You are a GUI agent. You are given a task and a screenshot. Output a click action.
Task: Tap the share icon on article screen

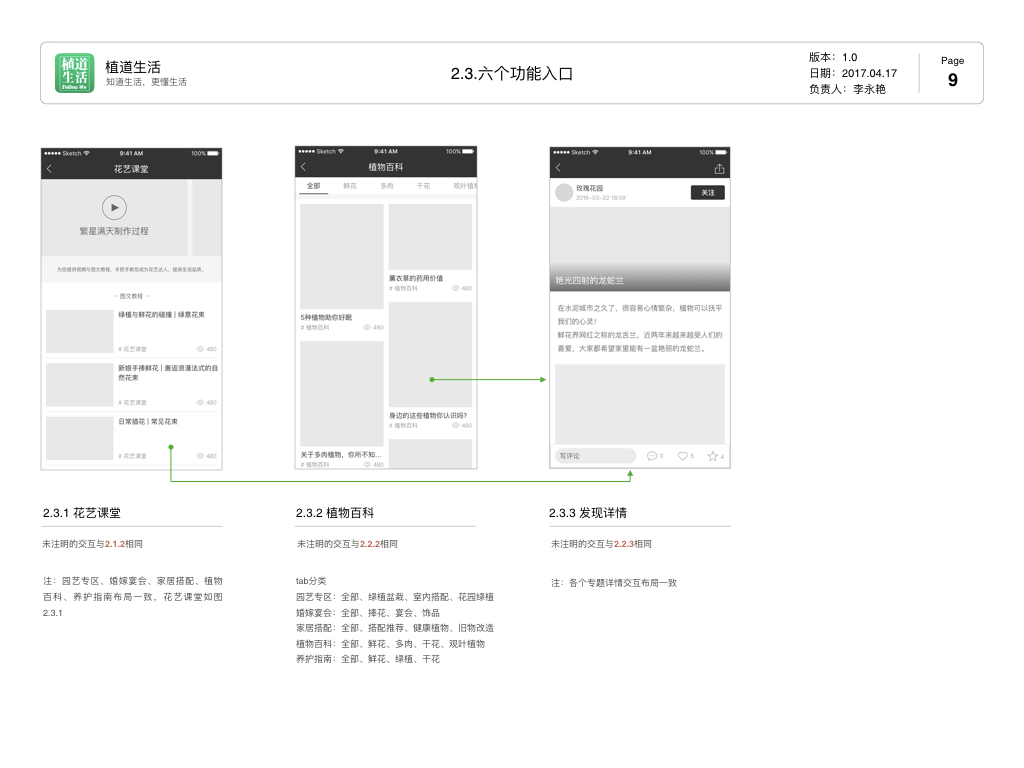click(719, 168)
